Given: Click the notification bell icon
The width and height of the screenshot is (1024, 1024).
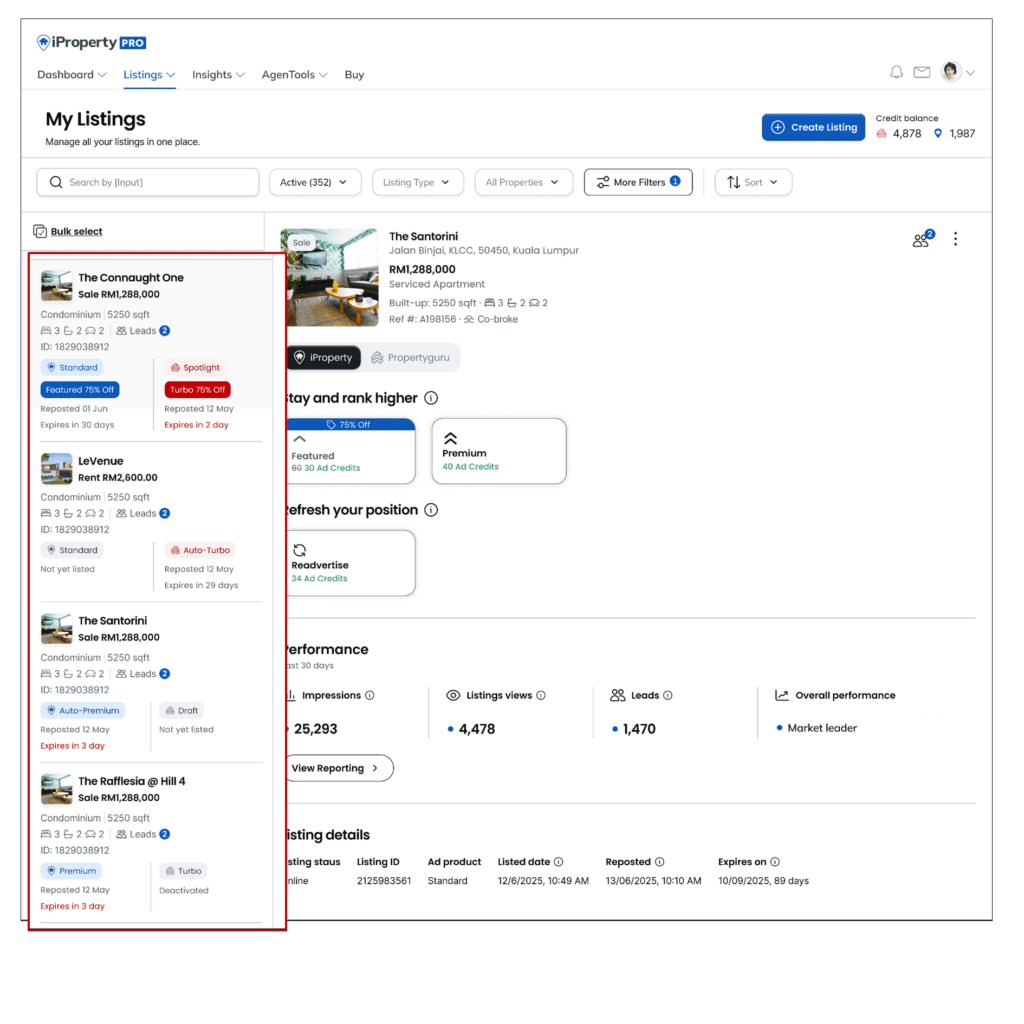Looking at the screenshot, I should pos(896,73).
